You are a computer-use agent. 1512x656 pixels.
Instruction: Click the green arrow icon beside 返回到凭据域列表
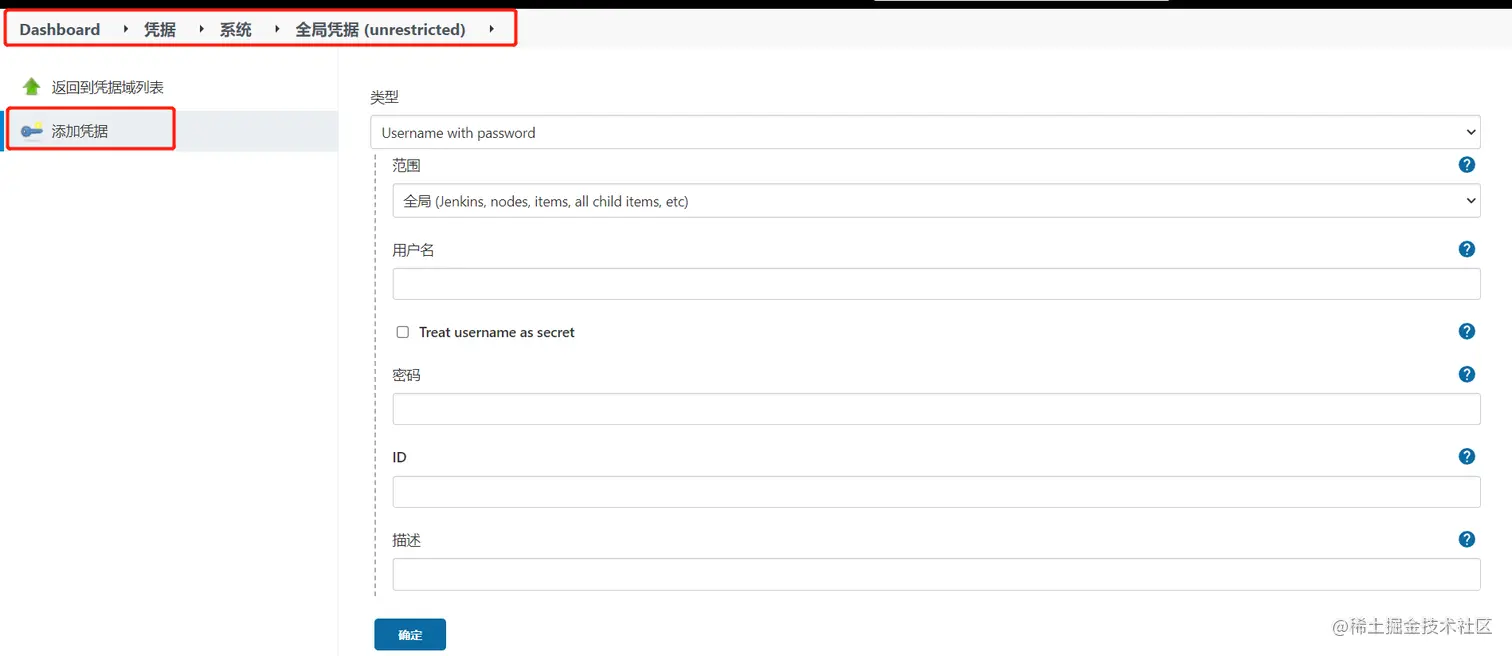(29, 86)
